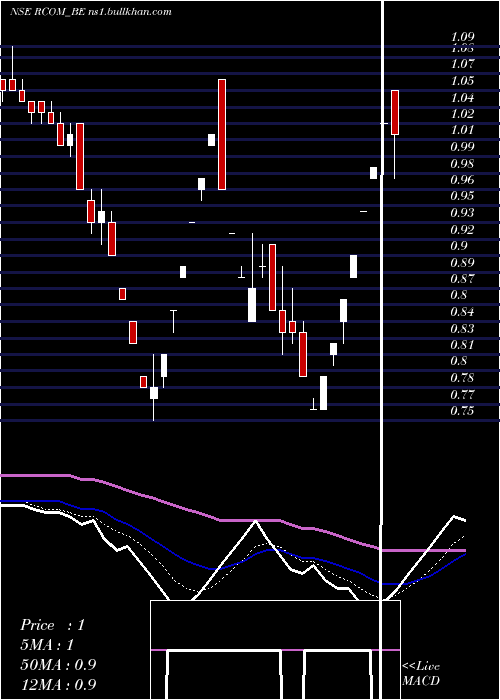Click the 0.92 price axis label
500x700 pixels.
click(462, 229)
